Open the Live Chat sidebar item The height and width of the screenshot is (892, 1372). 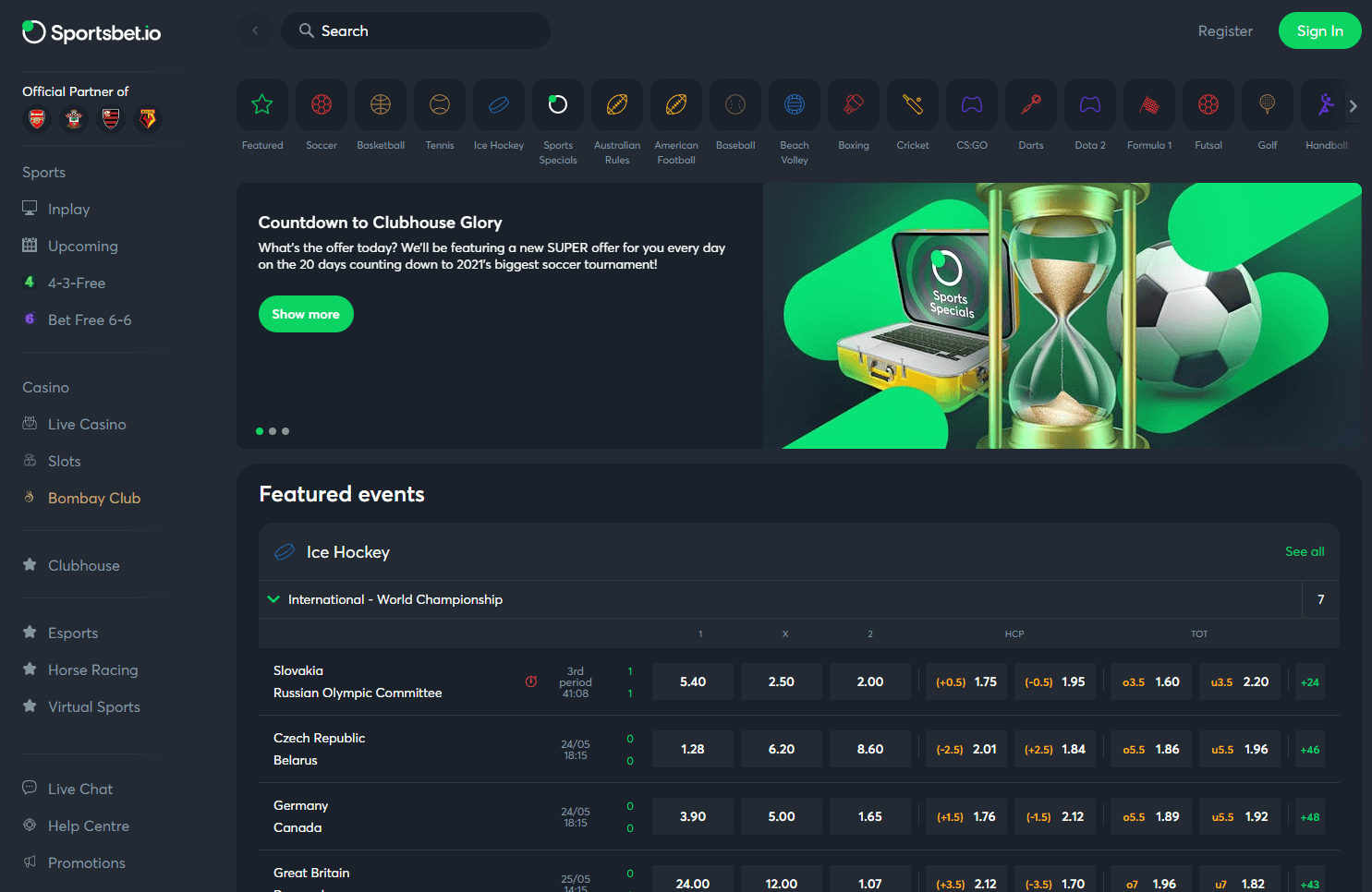click(x=79, y=789)
